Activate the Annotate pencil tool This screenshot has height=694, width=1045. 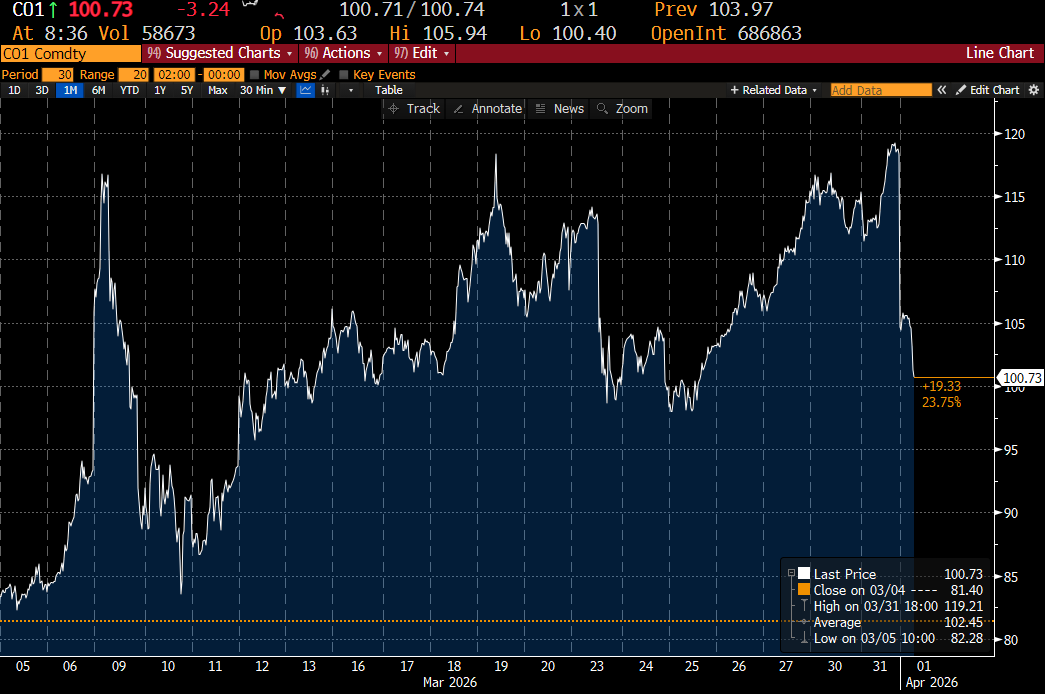487,109
